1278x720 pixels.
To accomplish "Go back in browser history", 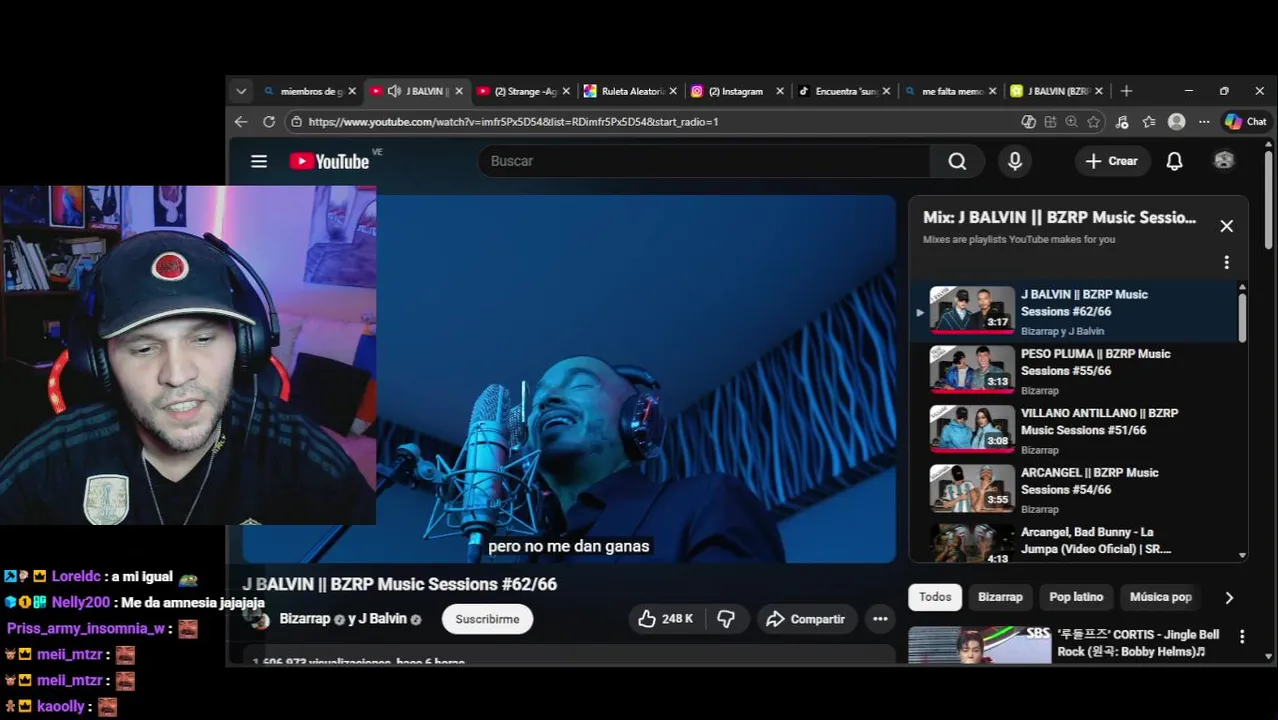I will (x=241, y=122).
